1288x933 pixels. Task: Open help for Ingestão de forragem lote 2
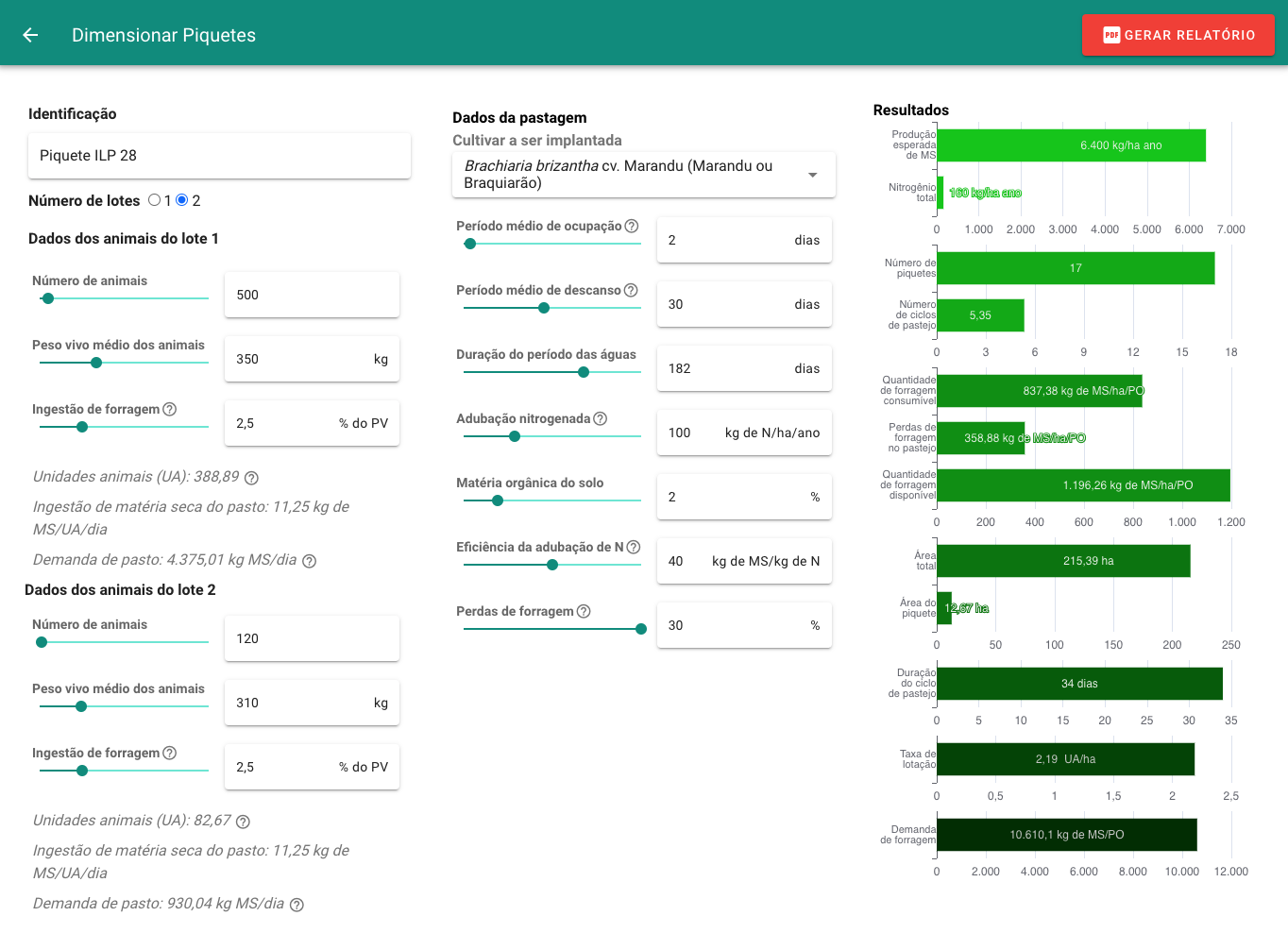[x=170, y=753]
